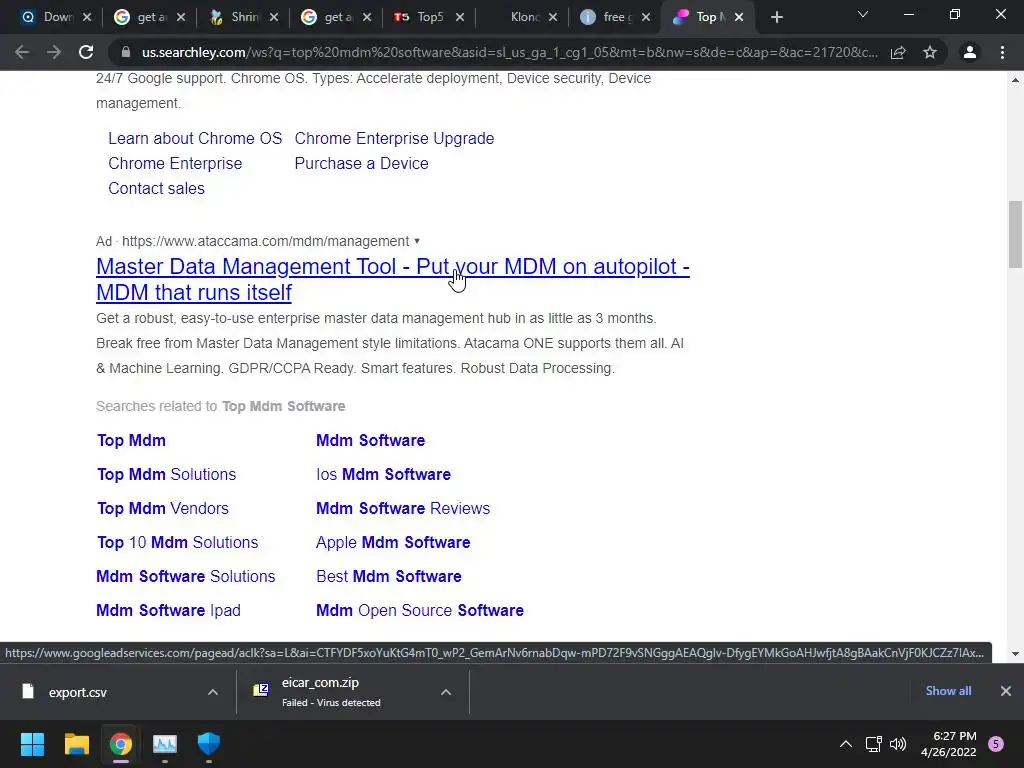Open the performance monitor taskbar app
The width and height of the screenshot is (1024, 768).
pos(165,744)
